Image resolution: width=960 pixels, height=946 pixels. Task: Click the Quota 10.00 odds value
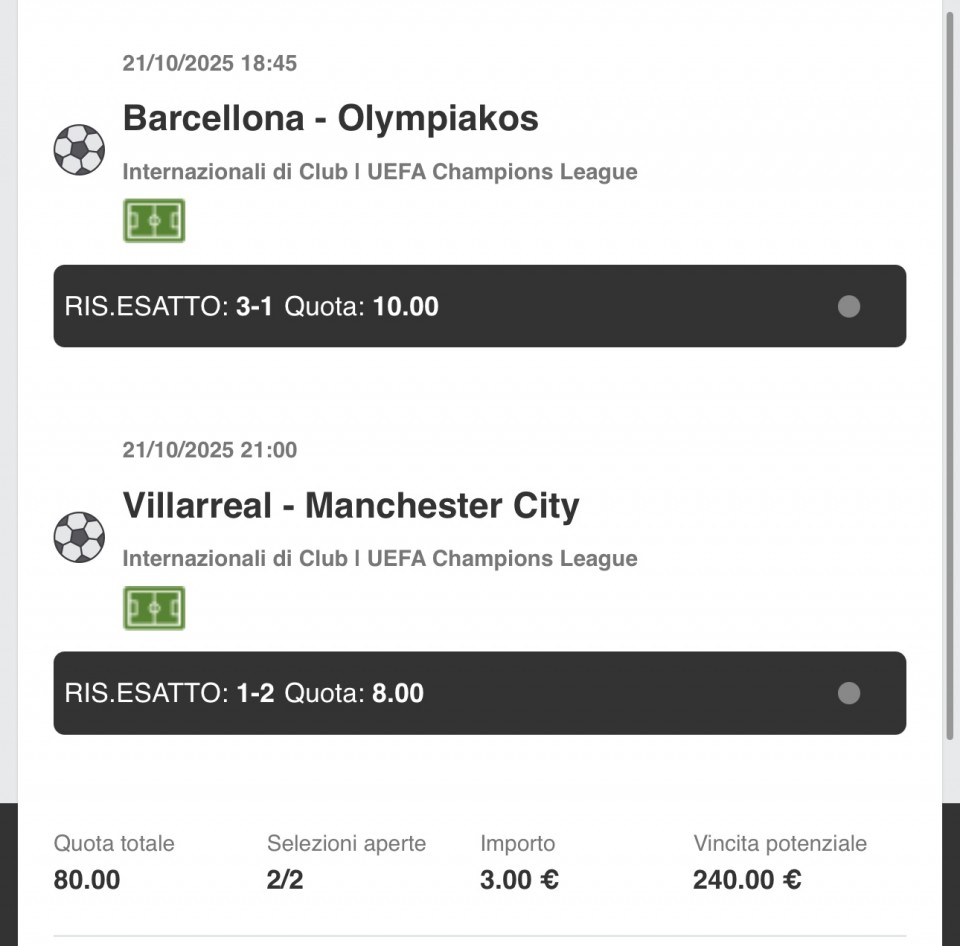coord(406,307)
